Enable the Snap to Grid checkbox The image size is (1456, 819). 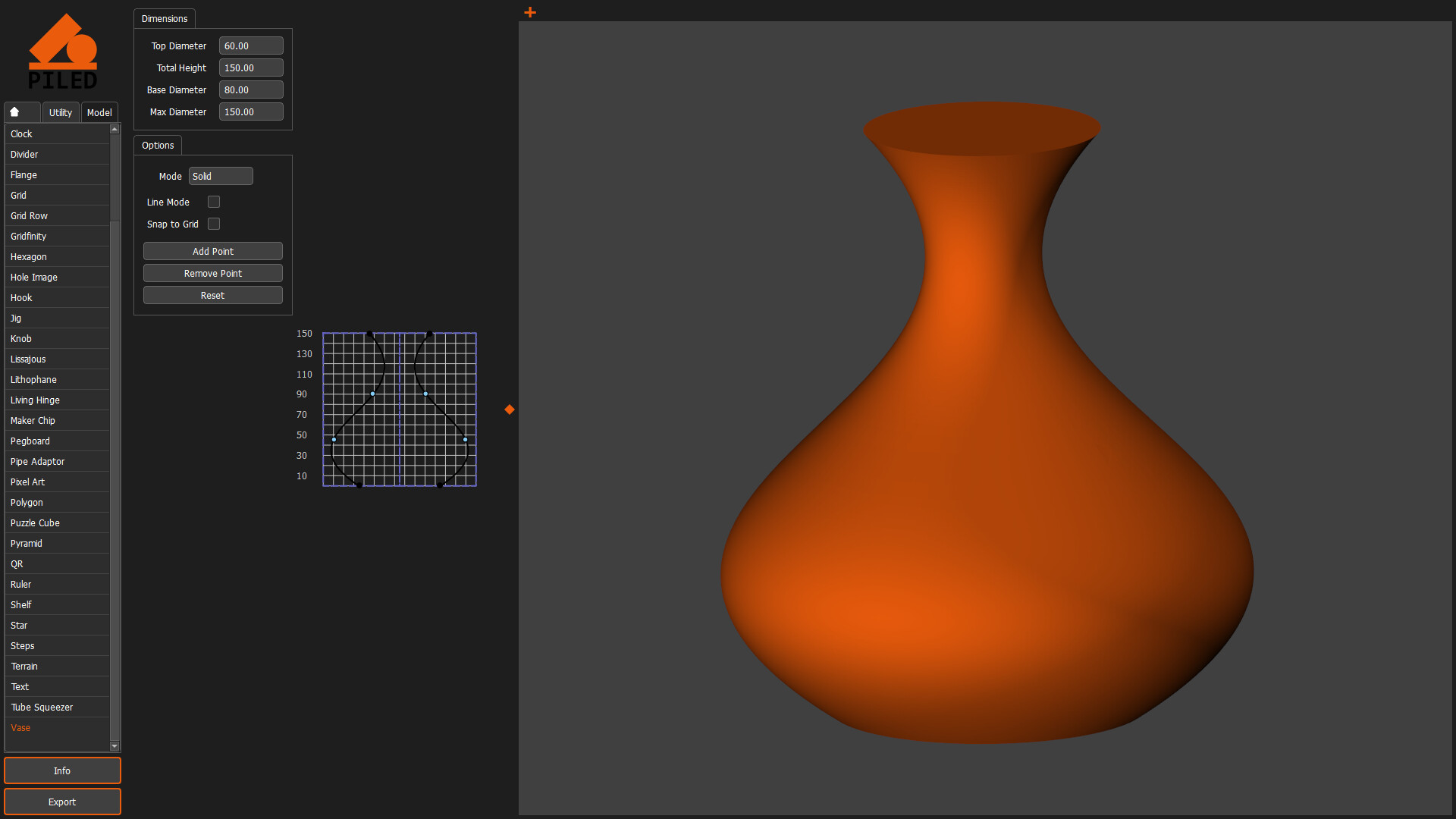point(214,224)
